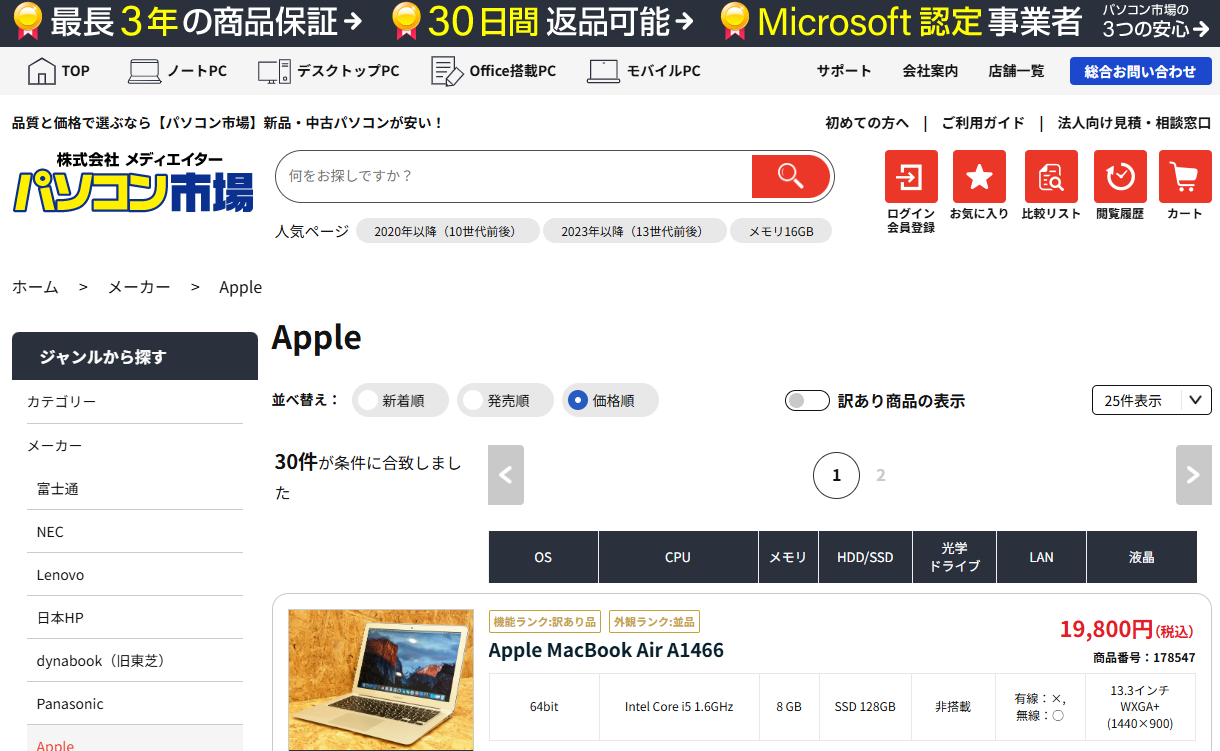Open the comparison list icon

pyautogui.click(x=1051, y=177)
